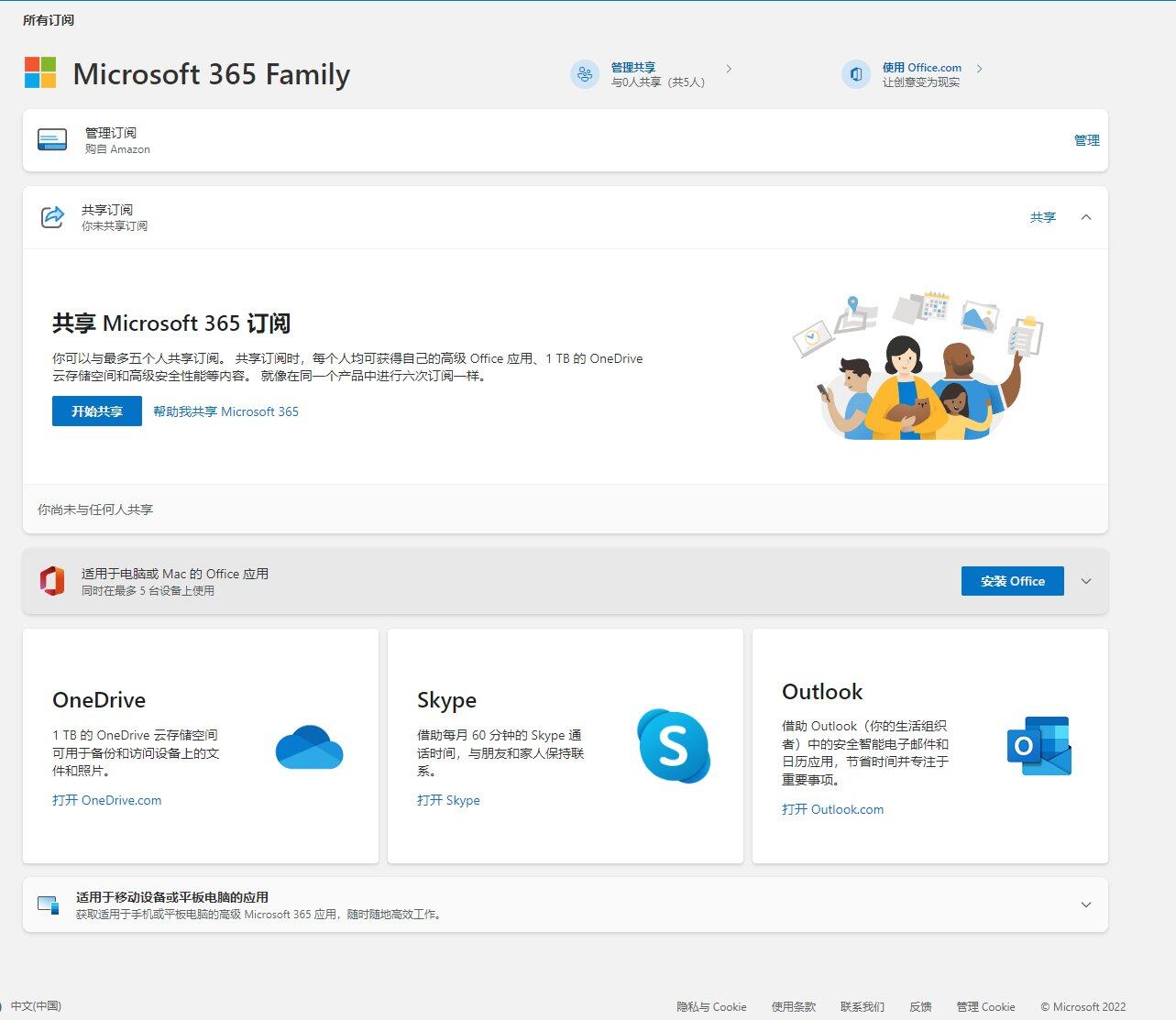
Task: Click the 开始共享 button
Action: pos(97,411)
